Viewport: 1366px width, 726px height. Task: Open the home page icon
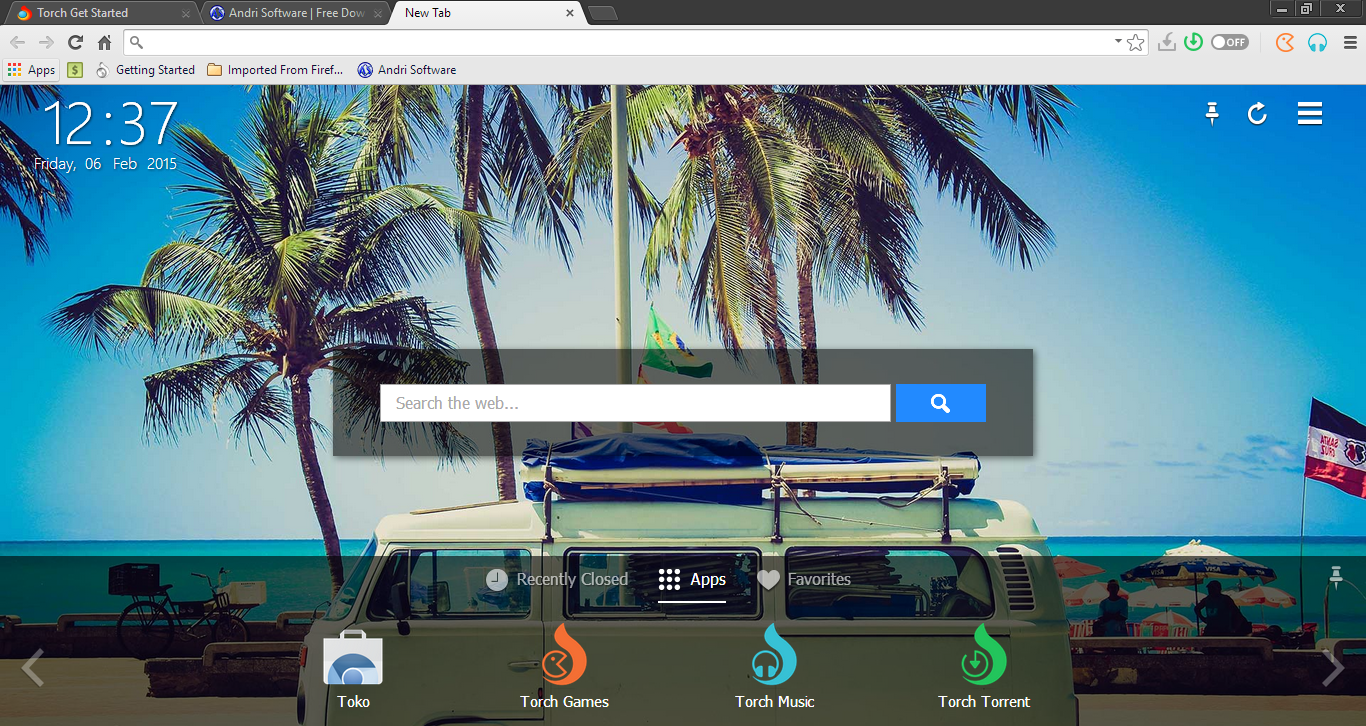tap(104, 42)
